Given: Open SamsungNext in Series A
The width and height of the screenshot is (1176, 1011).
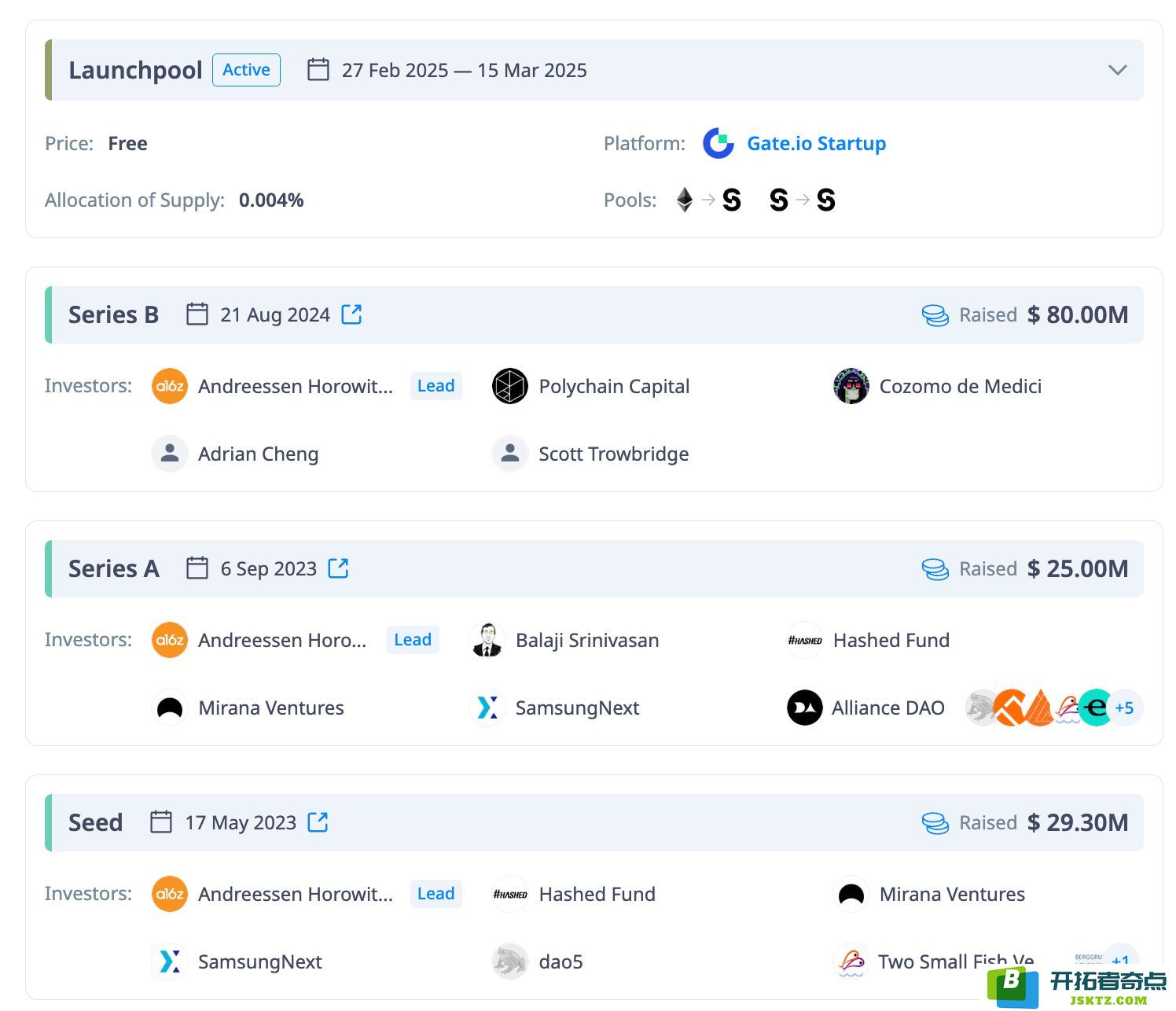Looking at the screenshot, I should [577, 708].
